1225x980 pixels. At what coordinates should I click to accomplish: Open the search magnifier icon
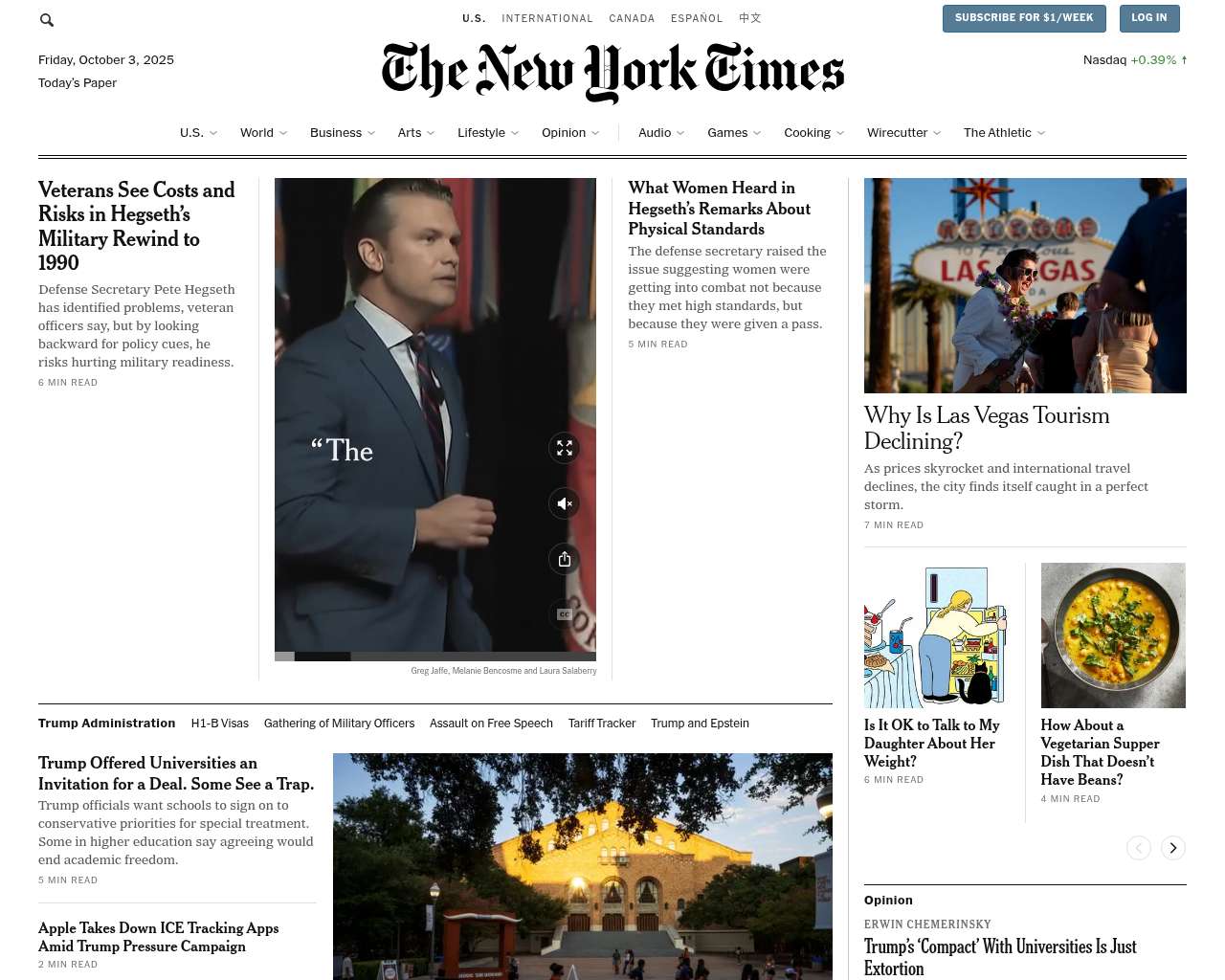pos(47,19)
